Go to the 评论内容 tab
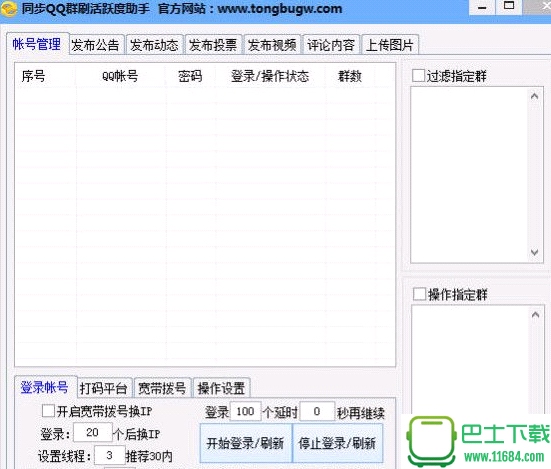The height and width of the screenshot is (469, 551). 331,45
